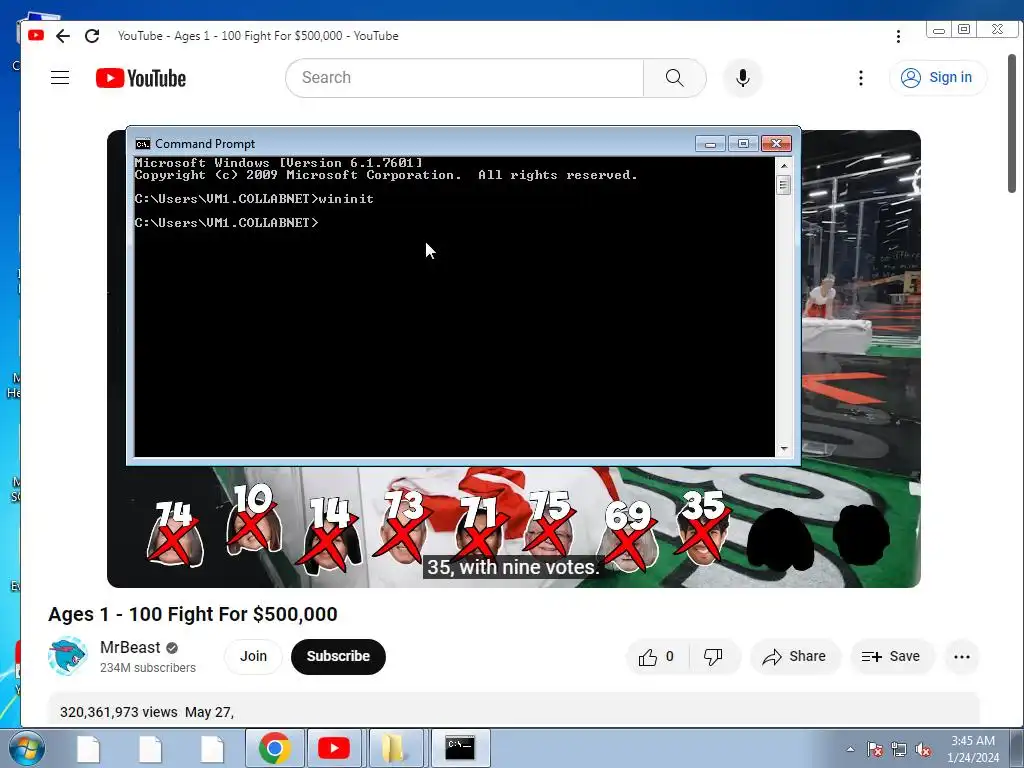
Task: Open the taskbar clock and date
Action: [x=973, y=749]
